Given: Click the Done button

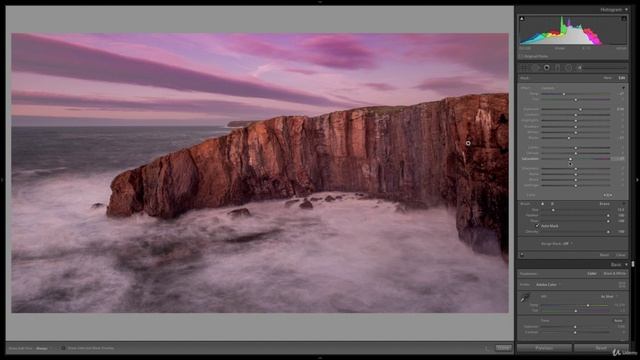Looking at the screenshot, I should (x=504, y=348).
